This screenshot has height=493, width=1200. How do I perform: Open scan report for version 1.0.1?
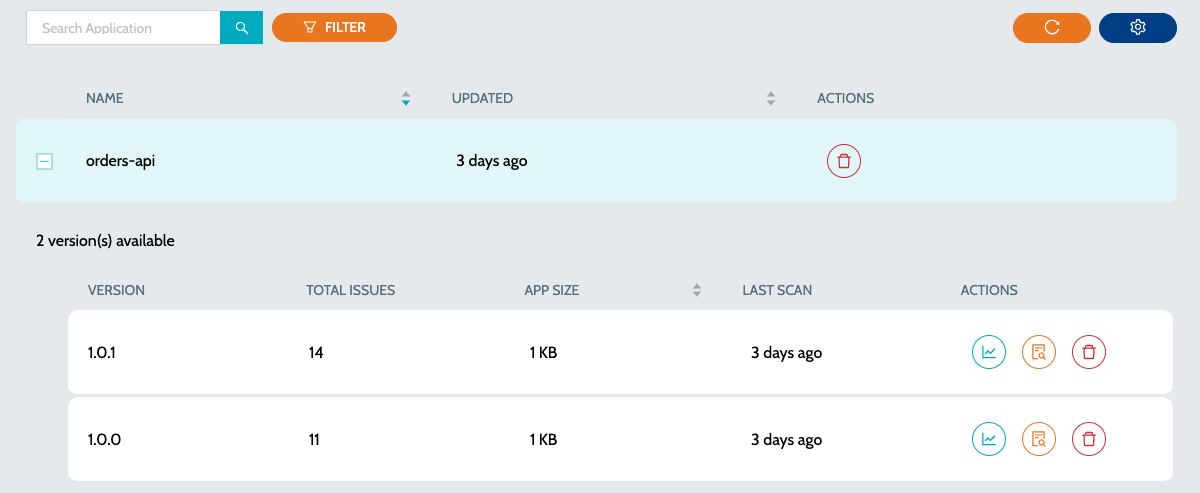[1039, 352]
